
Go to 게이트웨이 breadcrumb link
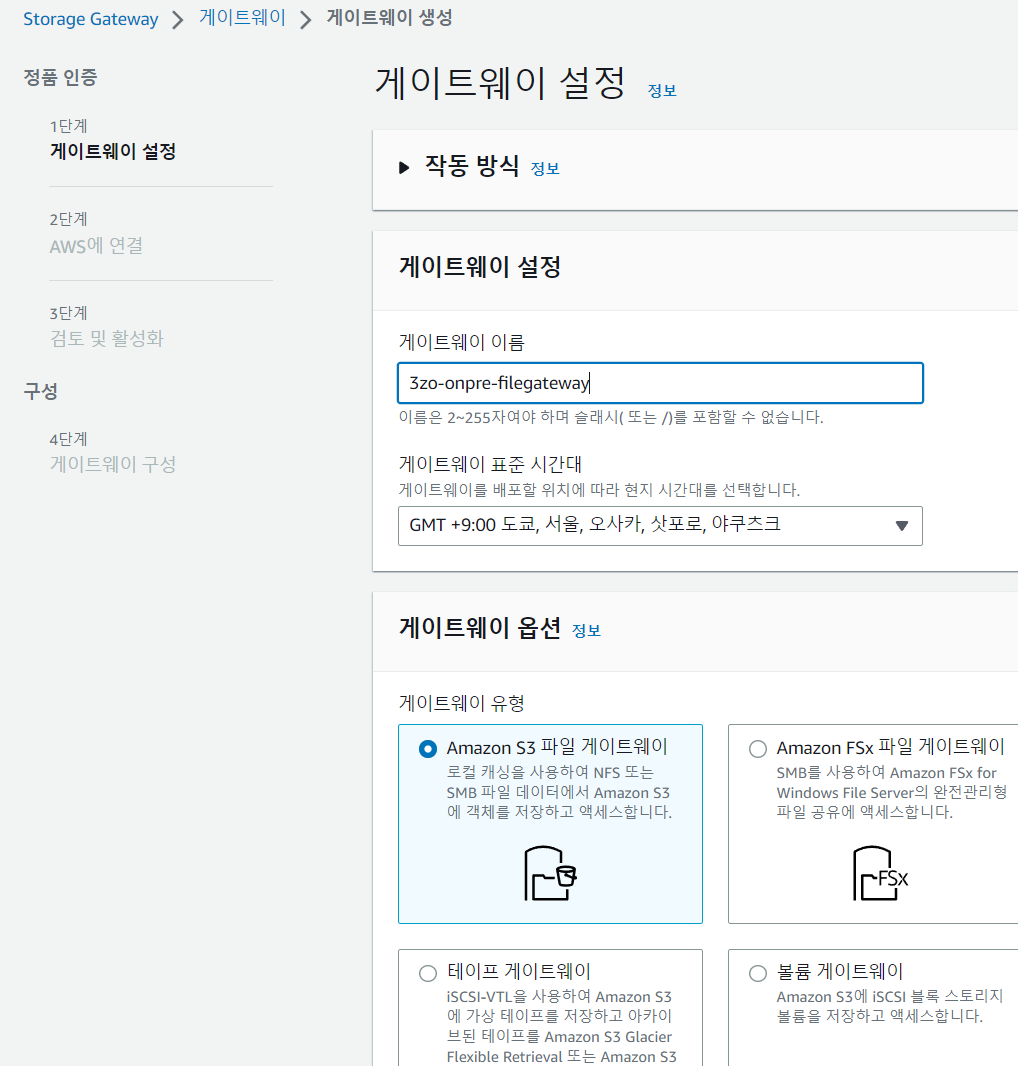point(242,18)
